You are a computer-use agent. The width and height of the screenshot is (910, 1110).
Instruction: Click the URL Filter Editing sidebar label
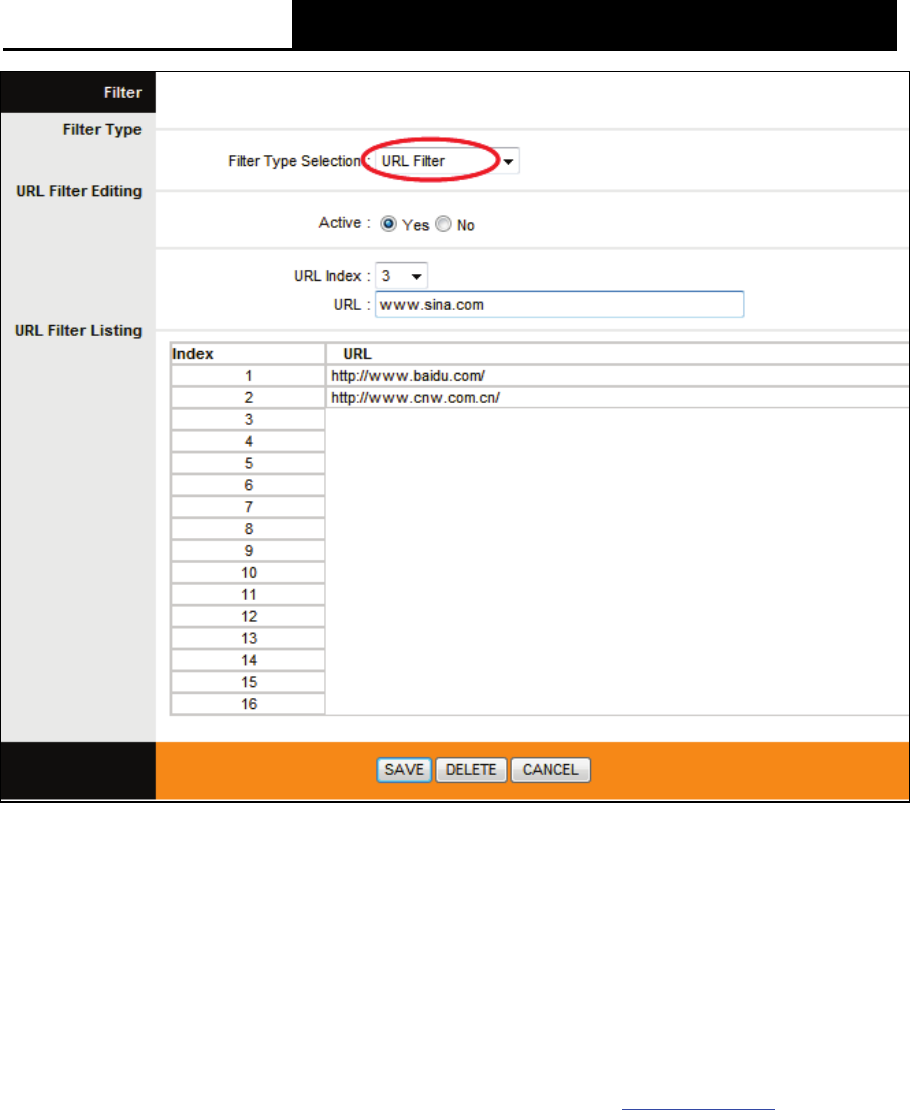point(79,191)
